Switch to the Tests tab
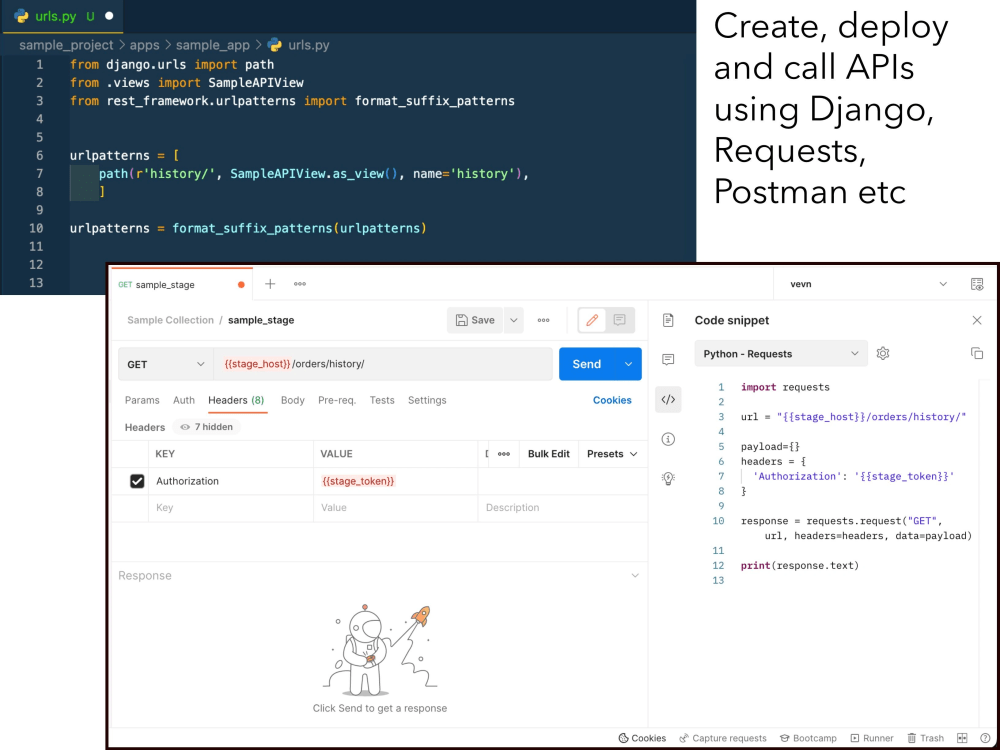The image size is (1000, 750). (x=382, y=400)
